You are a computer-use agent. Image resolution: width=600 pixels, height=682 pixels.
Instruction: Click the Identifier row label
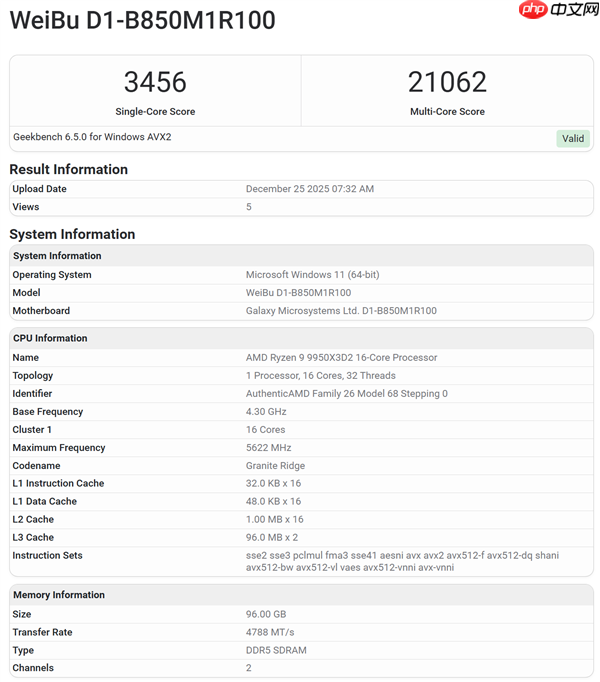[32, 394]
